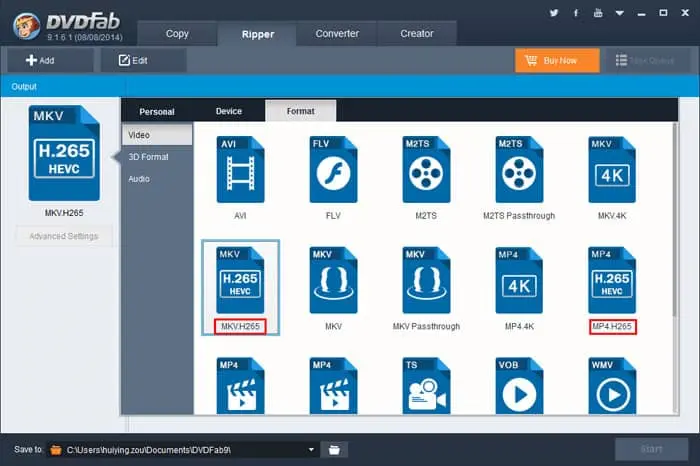
Task: Click the Add button
Action: [41, 60]
